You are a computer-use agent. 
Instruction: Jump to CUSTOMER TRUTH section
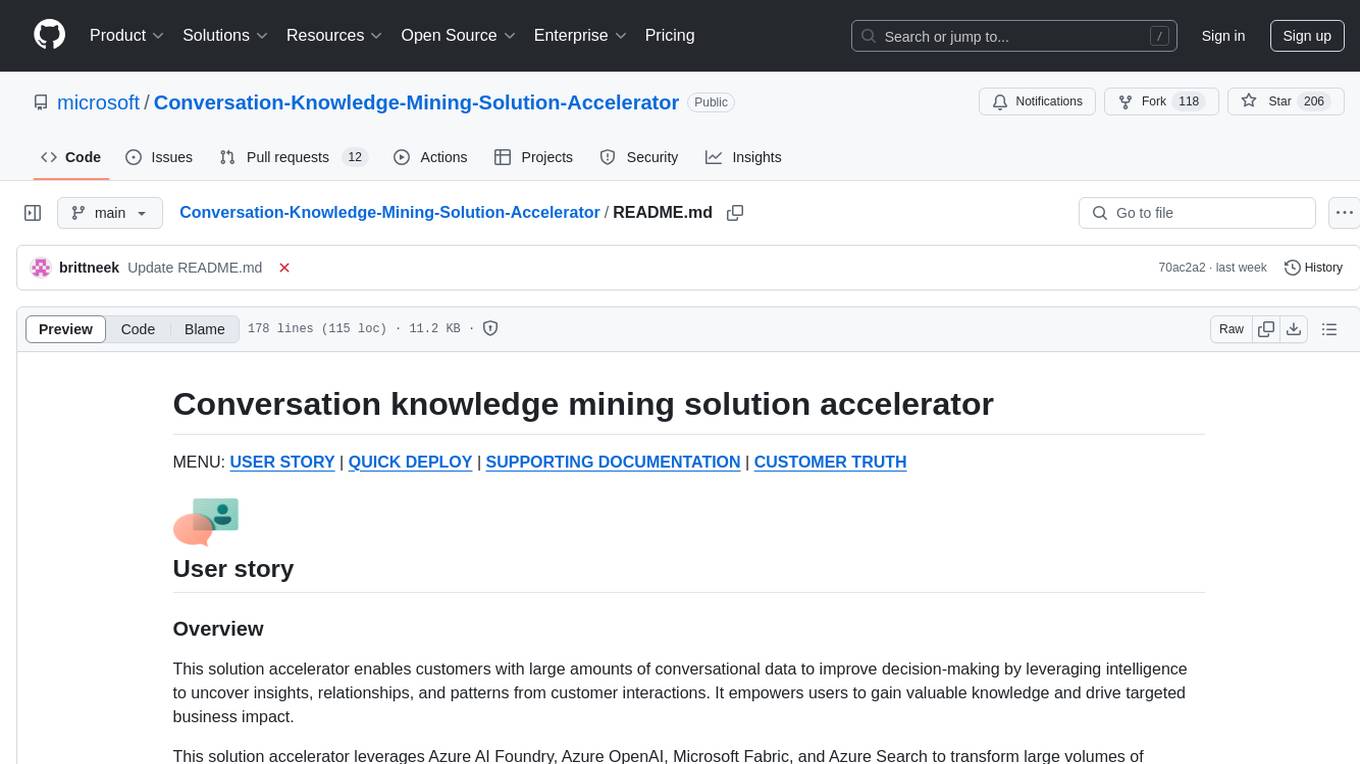830,462
